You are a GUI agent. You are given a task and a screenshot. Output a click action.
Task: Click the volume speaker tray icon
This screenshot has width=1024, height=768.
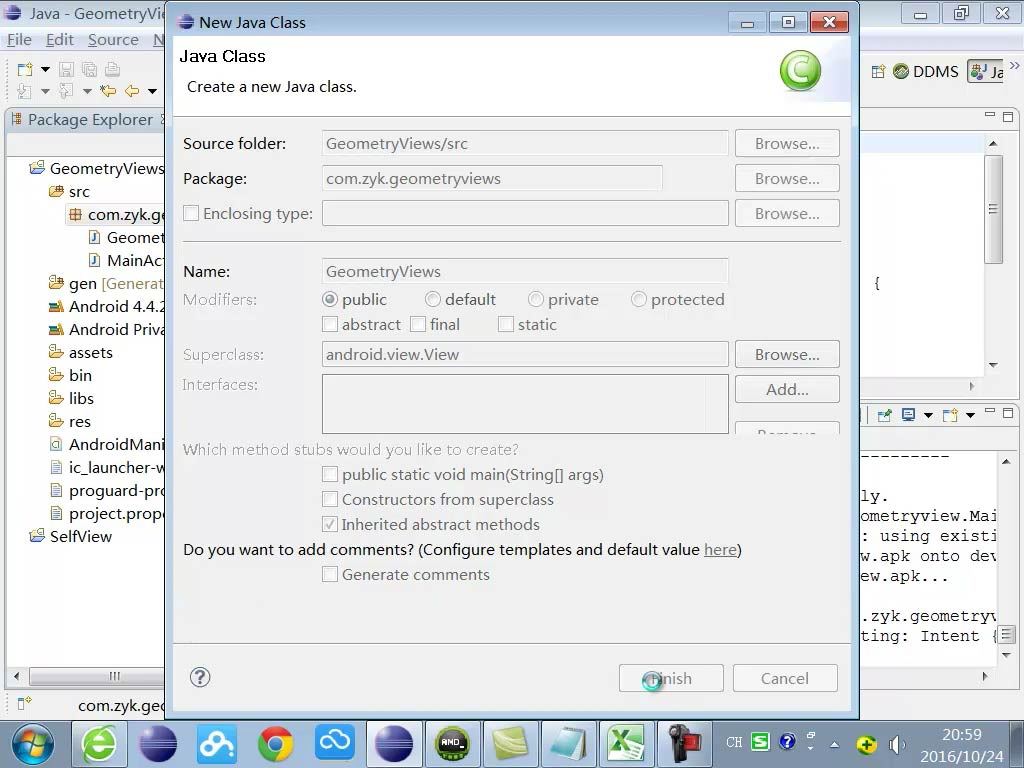point(898,744)
